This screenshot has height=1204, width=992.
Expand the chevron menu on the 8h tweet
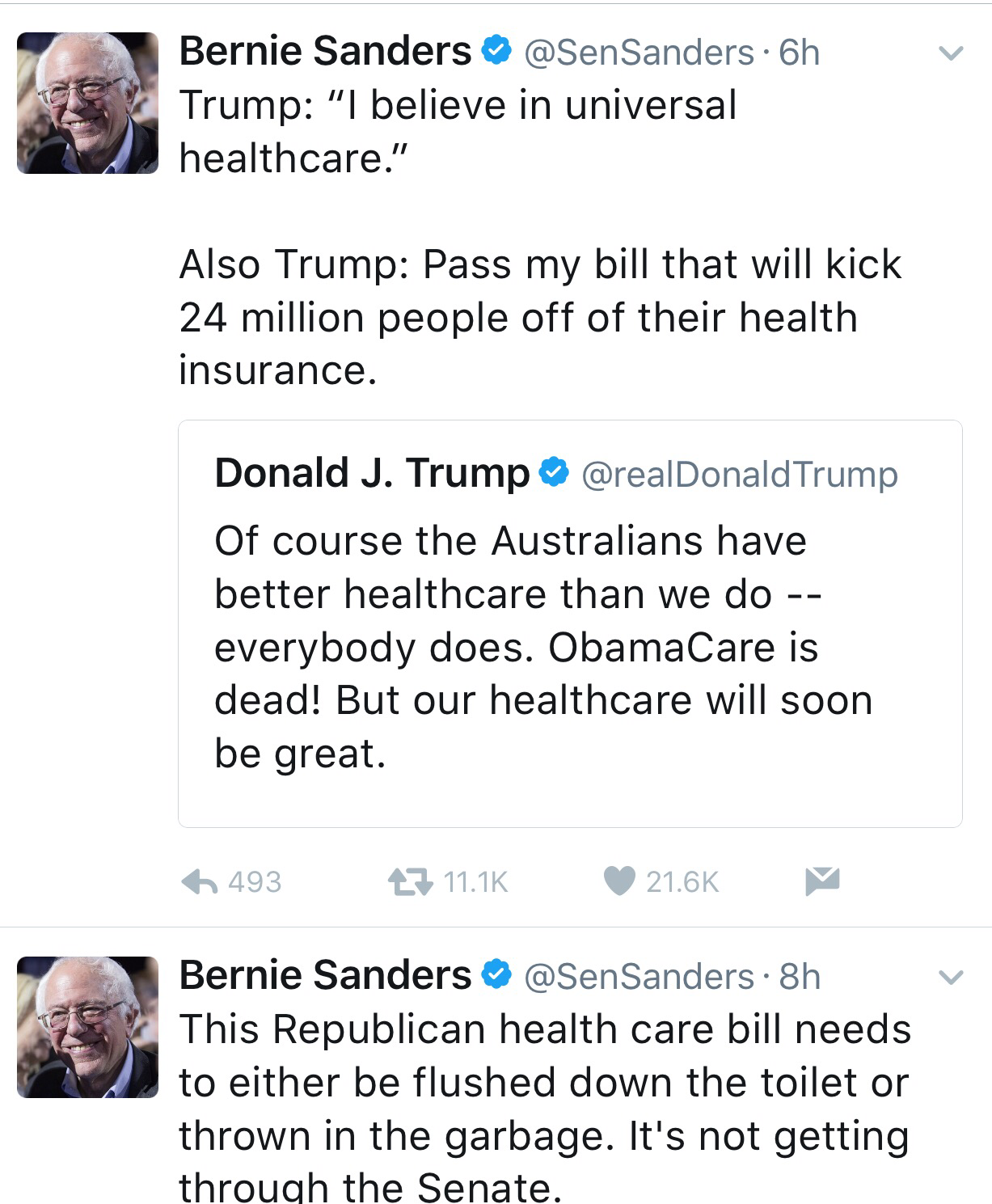952,978
